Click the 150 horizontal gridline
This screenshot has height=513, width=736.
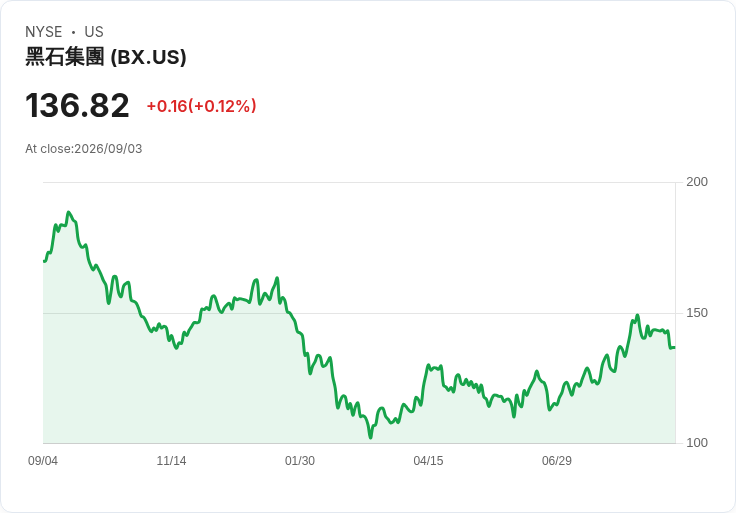(359, 313)
